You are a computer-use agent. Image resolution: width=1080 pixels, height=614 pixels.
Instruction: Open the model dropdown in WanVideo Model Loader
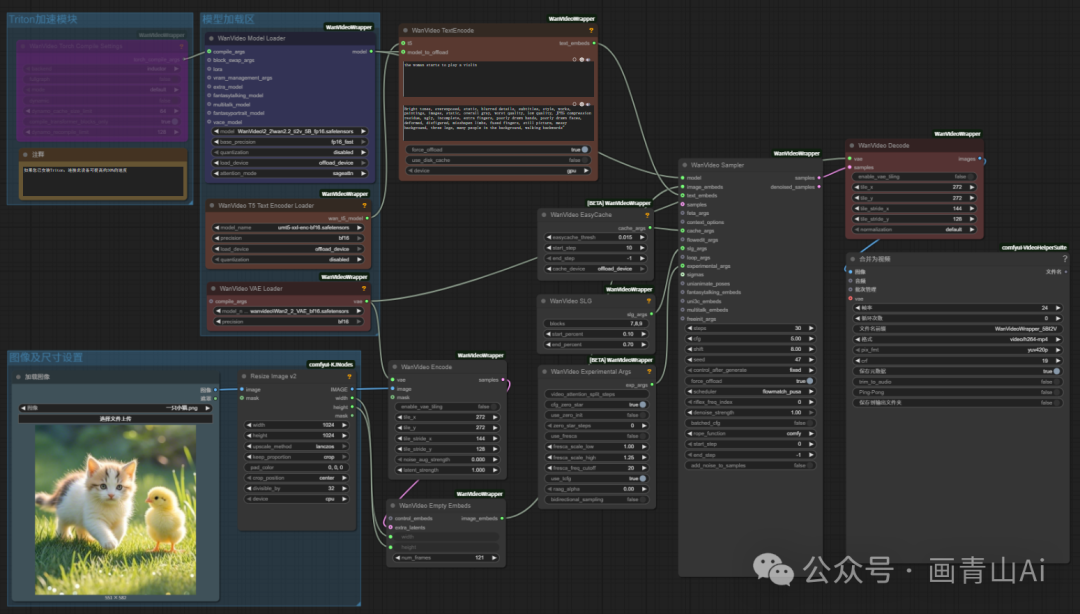(x=291, y=131)
